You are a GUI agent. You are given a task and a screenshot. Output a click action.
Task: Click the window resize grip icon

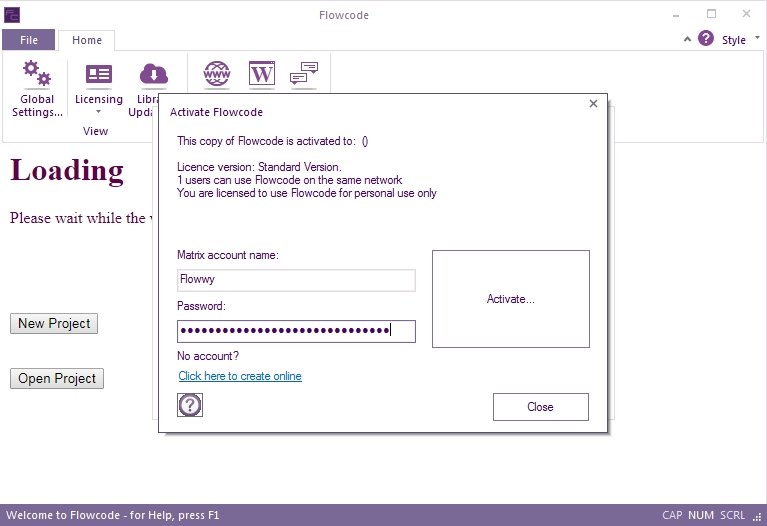[759, 517]
